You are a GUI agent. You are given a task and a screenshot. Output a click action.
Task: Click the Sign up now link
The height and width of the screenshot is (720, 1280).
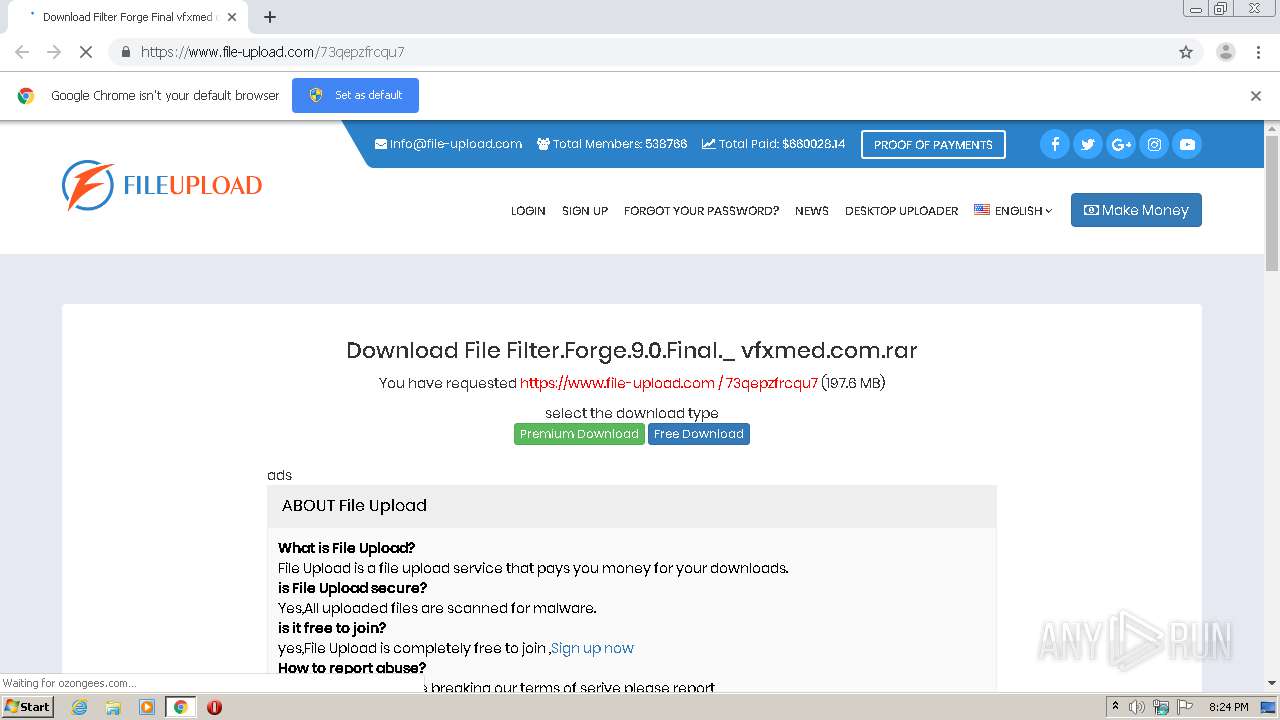point(592,648)
